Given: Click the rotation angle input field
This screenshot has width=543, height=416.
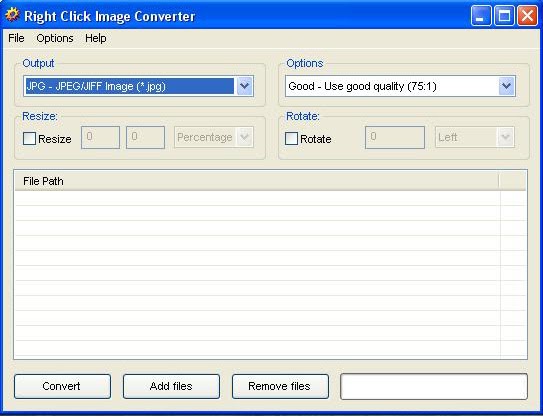Looking at the screenshot, I should tap(395, 138).
